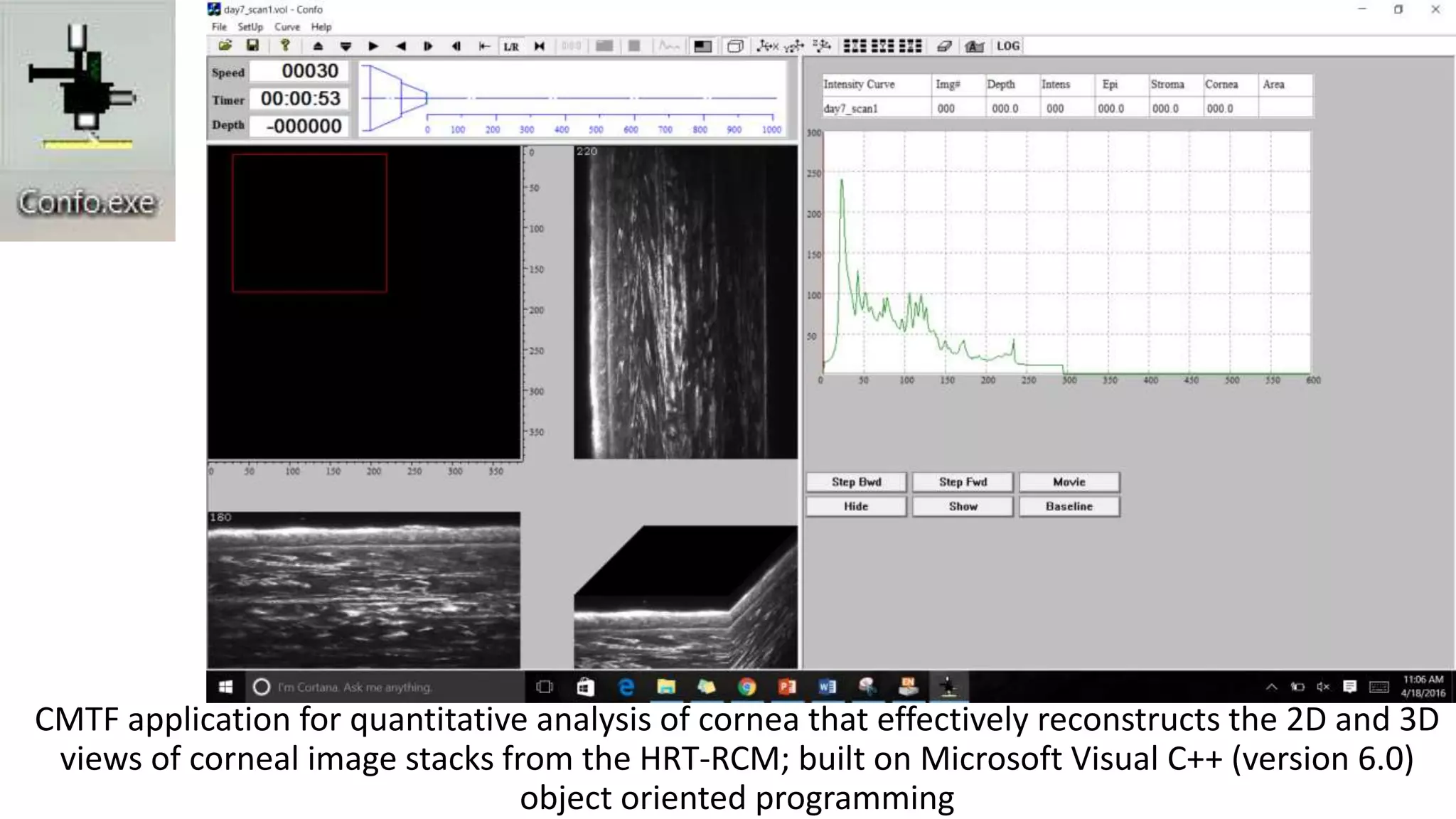1456x819 pixels.
Task: Click the bow-tie shaped toolbar icon
Action: point(540,46)
